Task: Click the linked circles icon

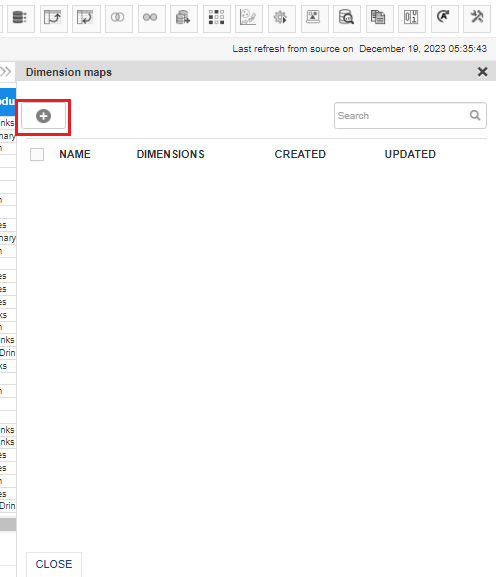Action: pyautogui.click(x=151, y=18)
